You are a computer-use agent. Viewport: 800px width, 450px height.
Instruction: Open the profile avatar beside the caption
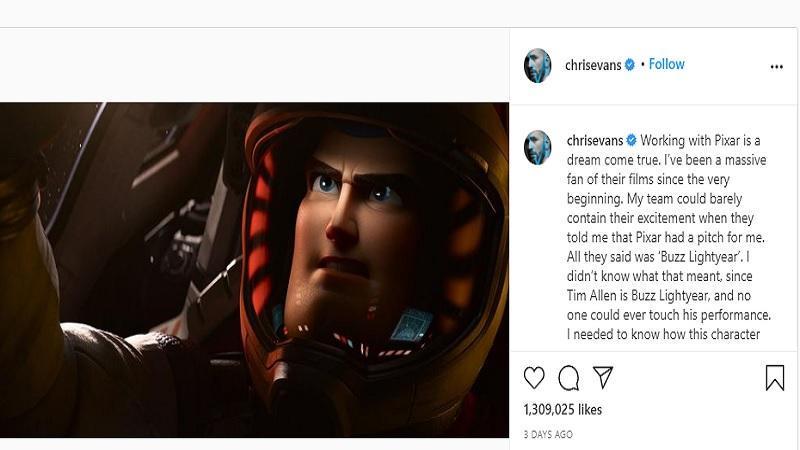click(538, 147)
